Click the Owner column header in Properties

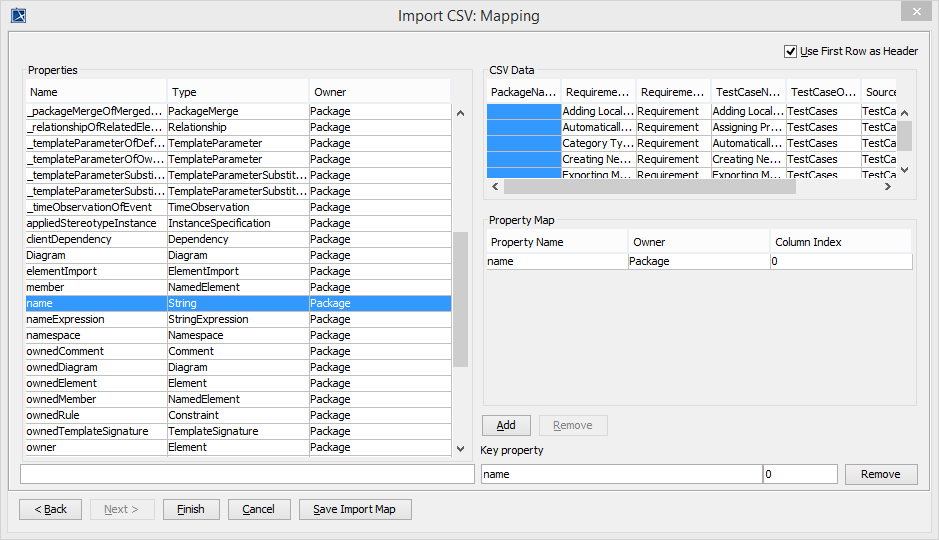pyautogui.click(x=379, y=92)
